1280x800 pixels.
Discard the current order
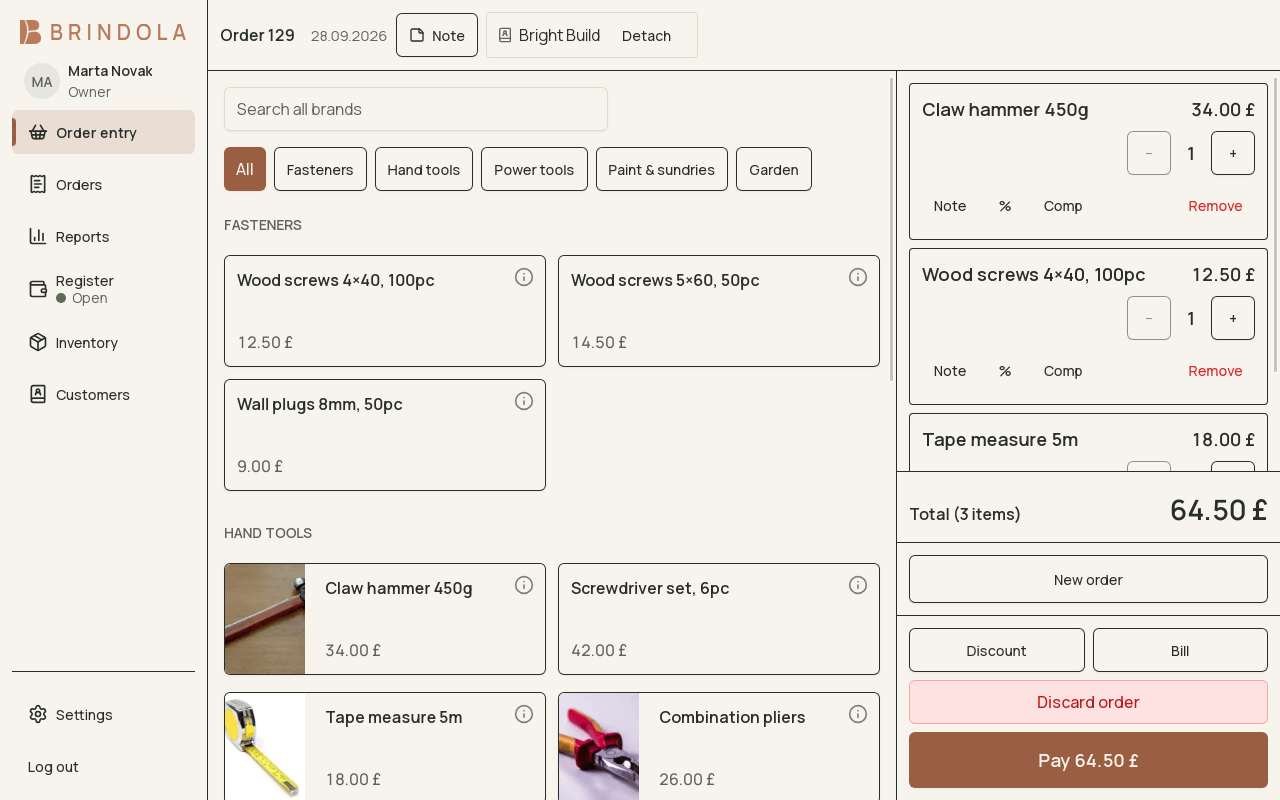click(1088, 702)
